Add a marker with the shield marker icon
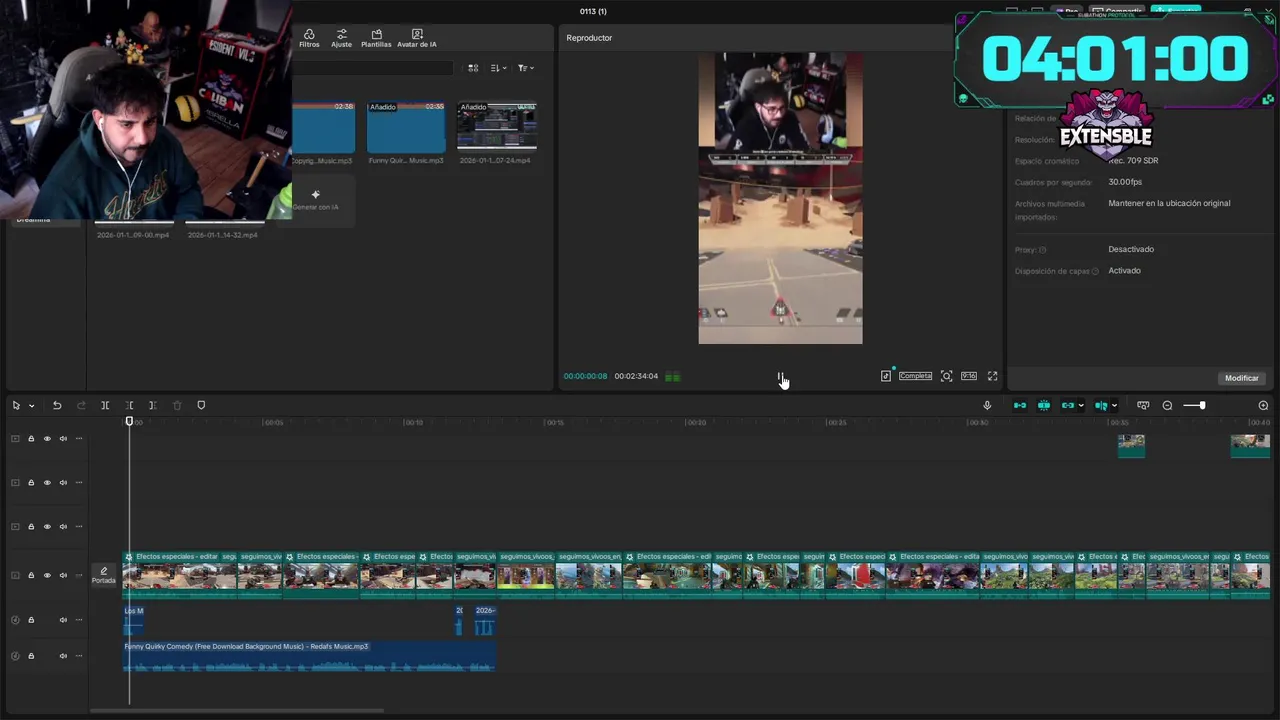Viewport: 1280px width, 720px height. [x=201, y=405]
